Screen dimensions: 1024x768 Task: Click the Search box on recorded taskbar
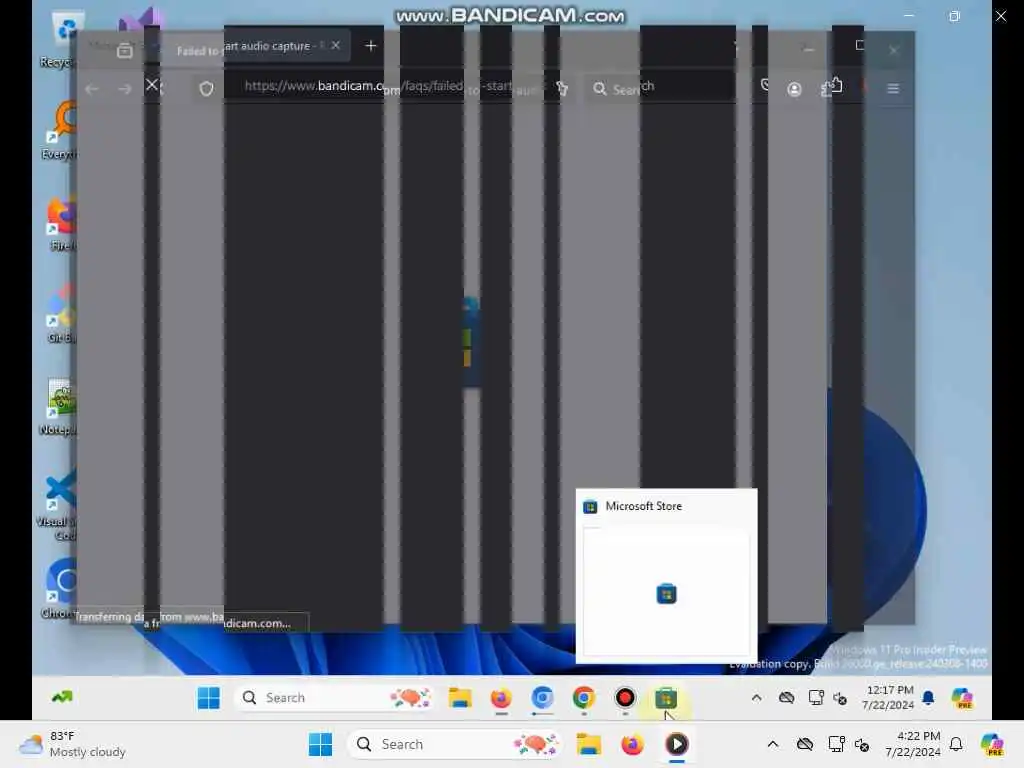pyautogui.click(x=335, y=698)
